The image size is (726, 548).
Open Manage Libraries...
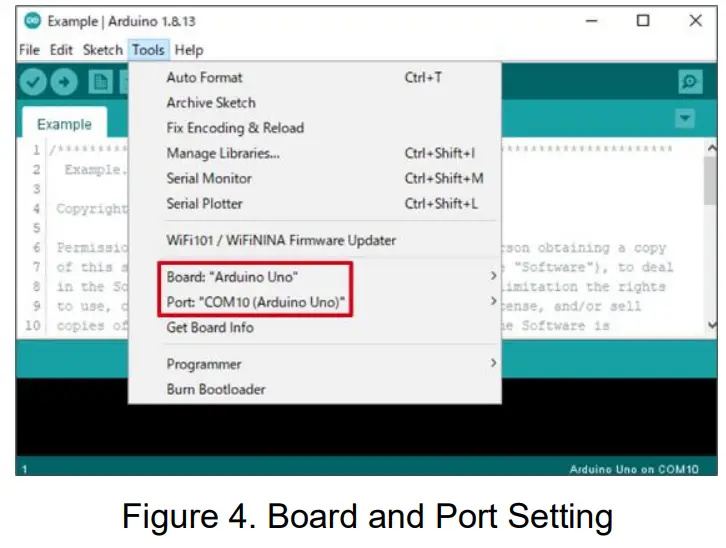[315, 153]
